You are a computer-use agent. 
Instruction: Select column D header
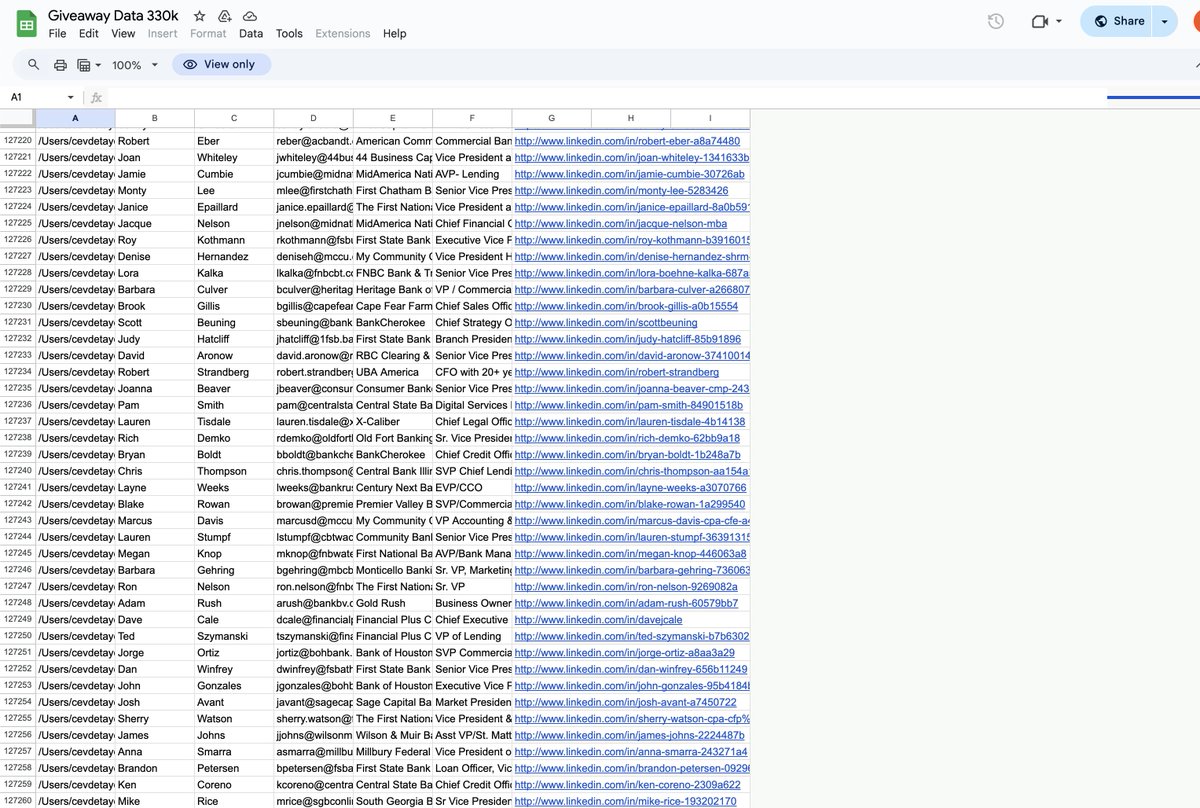313,118
